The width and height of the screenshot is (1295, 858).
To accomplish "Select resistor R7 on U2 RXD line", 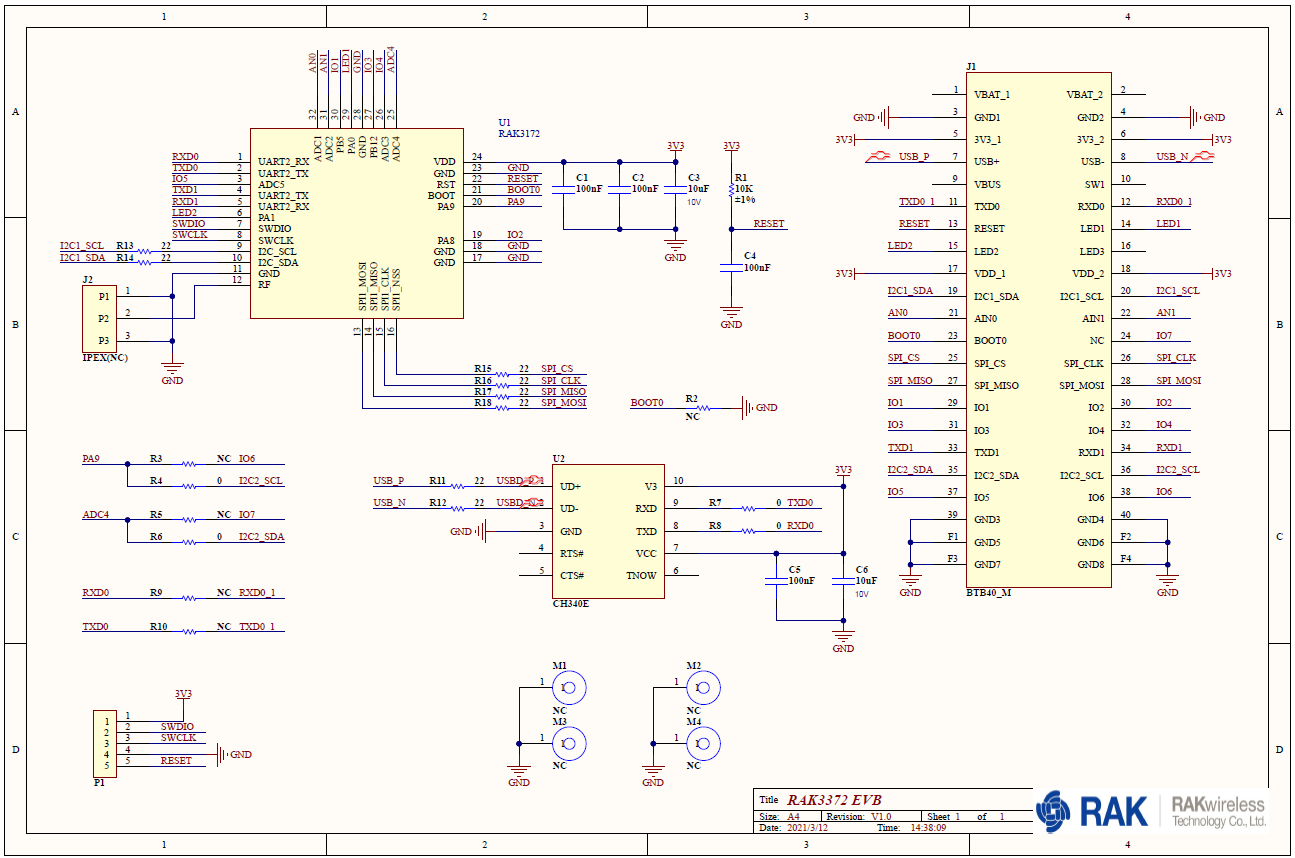I will tap(748, 508).
